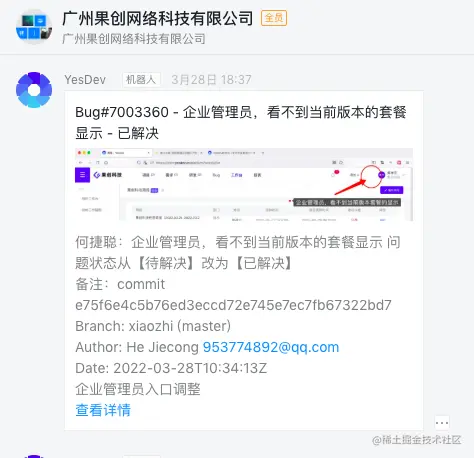Click the notification bell with red badge
Viewport: 474px width, 458px height.
point(334,174)
